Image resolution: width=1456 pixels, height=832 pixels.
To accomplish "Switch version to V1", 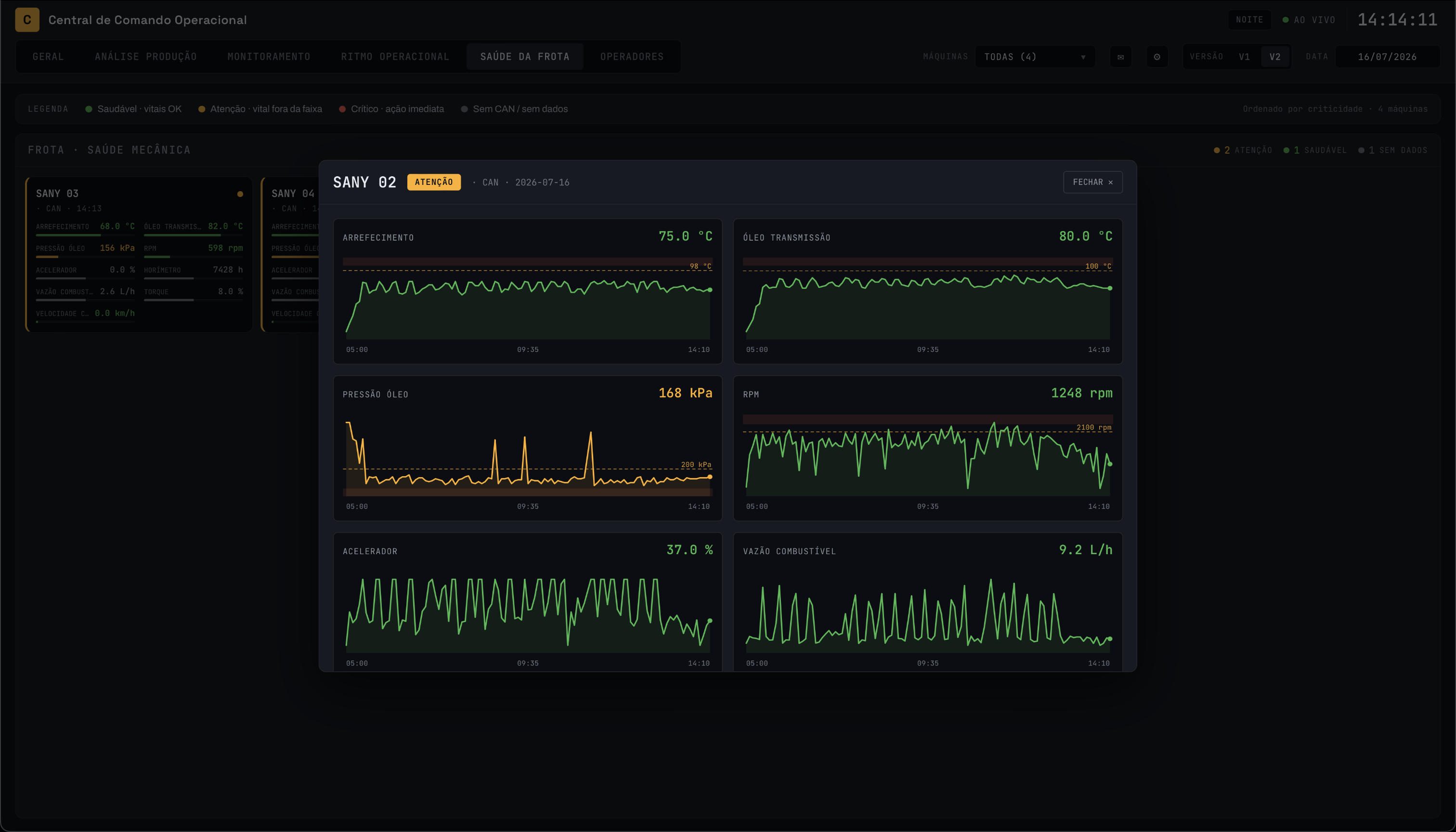I will click(1244, 56).
